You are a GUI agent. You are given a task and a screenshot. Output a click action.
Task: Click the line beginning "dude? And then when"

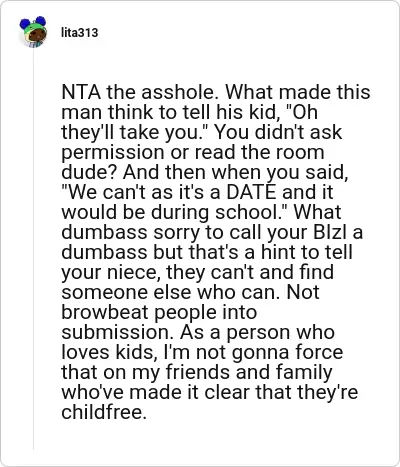[x=205, y=172]
